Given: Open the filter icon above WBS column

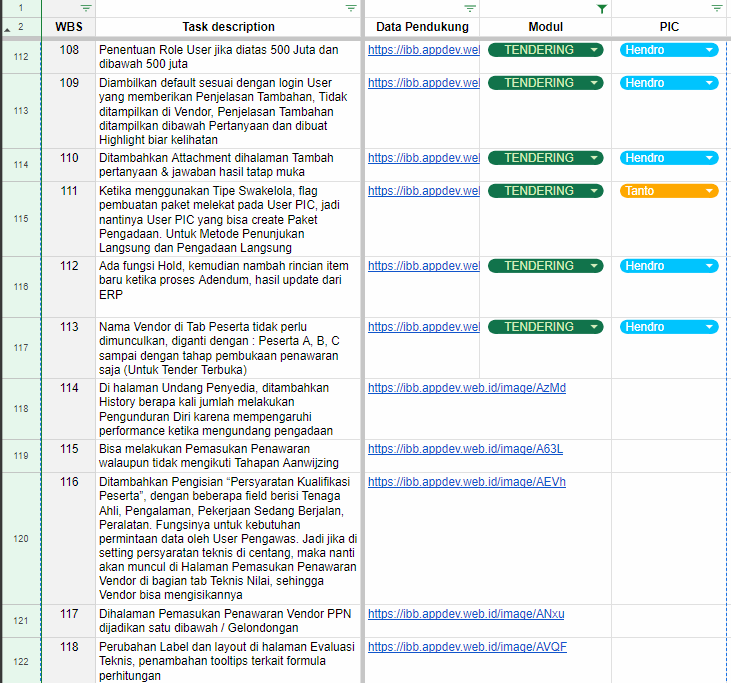Looking at the screenshot, I should point(86,8).
